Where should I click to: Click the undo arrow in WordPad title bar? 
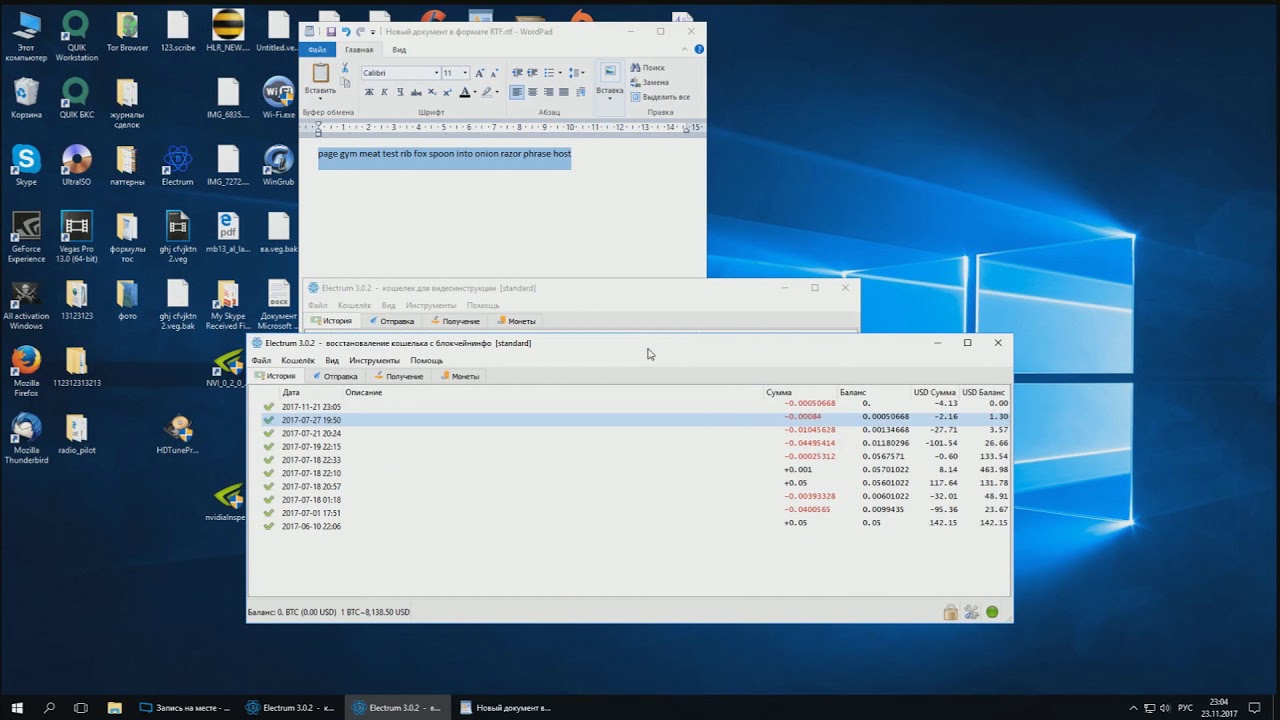[x=346, y=32]
